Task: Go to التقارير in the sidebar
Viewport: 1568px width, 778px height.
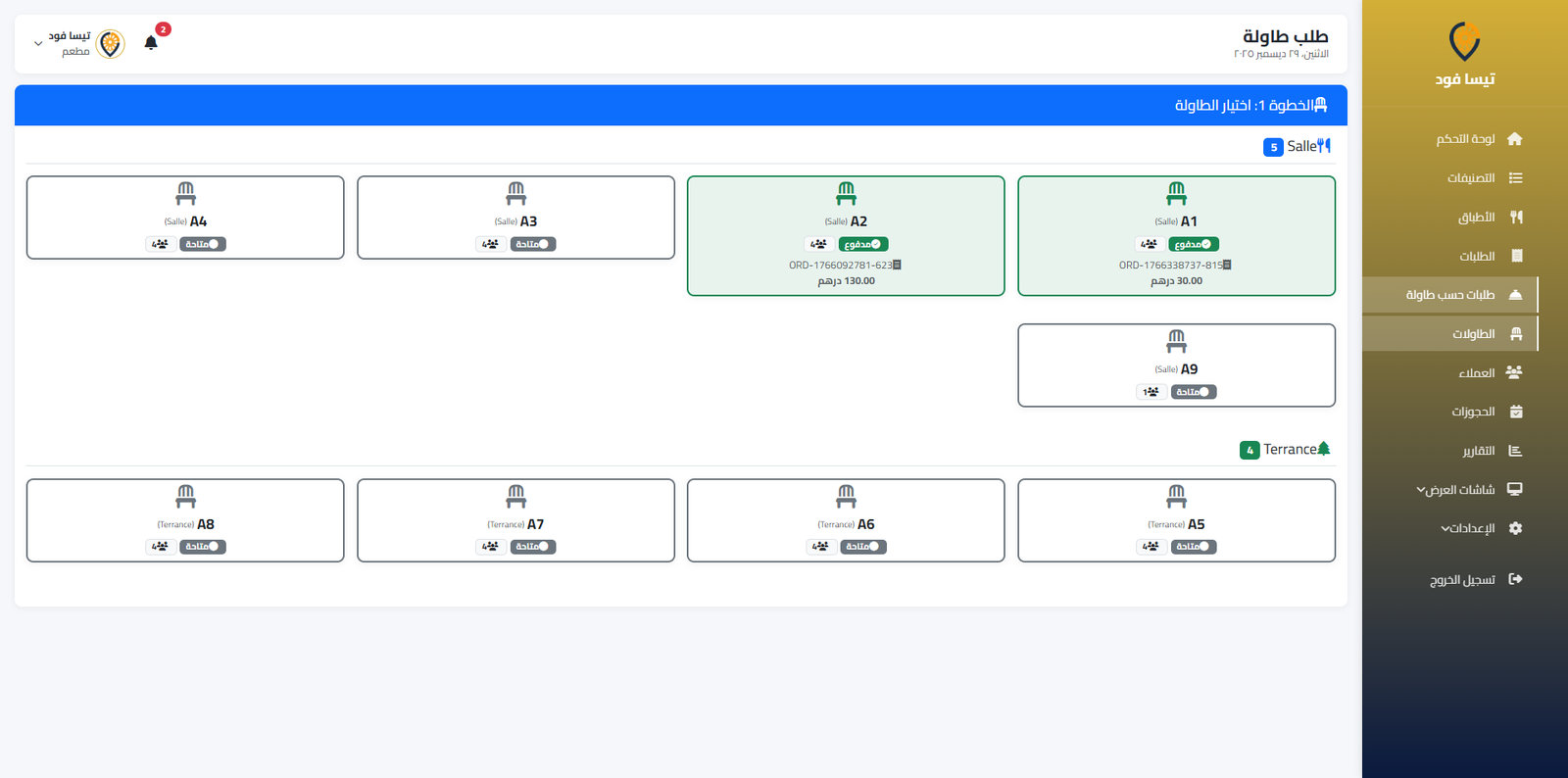Action: (x=1478, y=451)
